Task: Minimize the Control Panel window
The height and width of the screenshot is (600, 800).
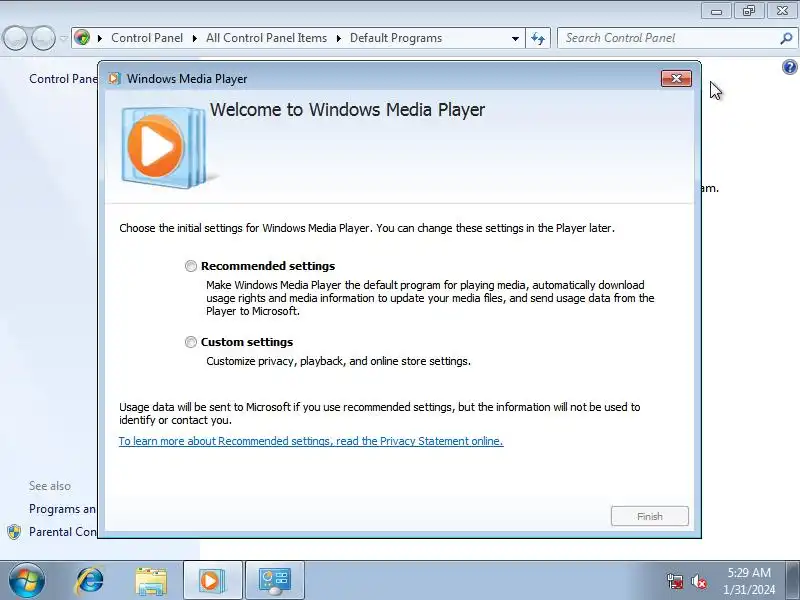Action: [x=716, y=11]
